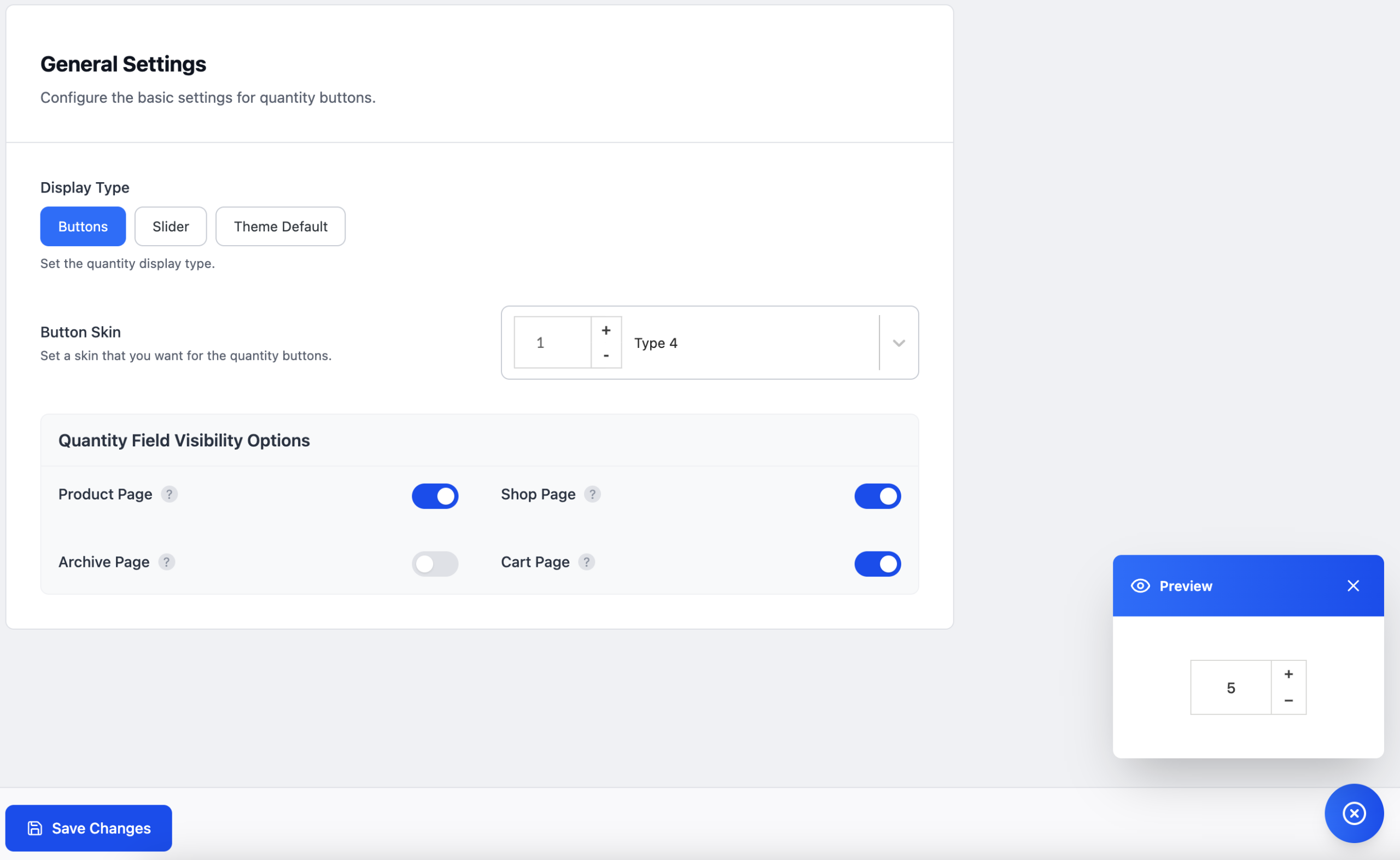Choose the Theme Default display type
The width and height of the screenshot is (1400, 860).
pyautogui.click(x=280, y=226)
